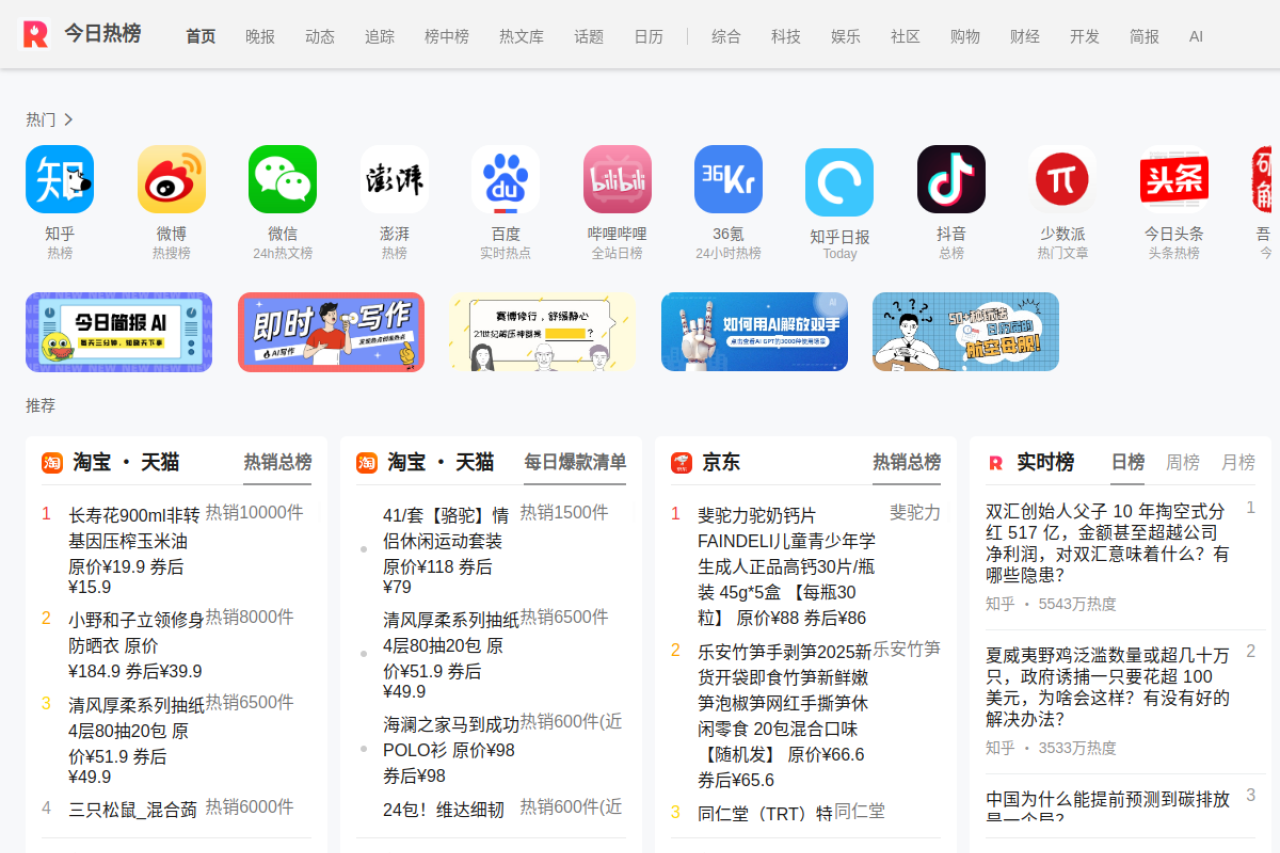Switch 实时榜 to the 日榜 tab
The image size is (1280, 853).
point(1128,463)
